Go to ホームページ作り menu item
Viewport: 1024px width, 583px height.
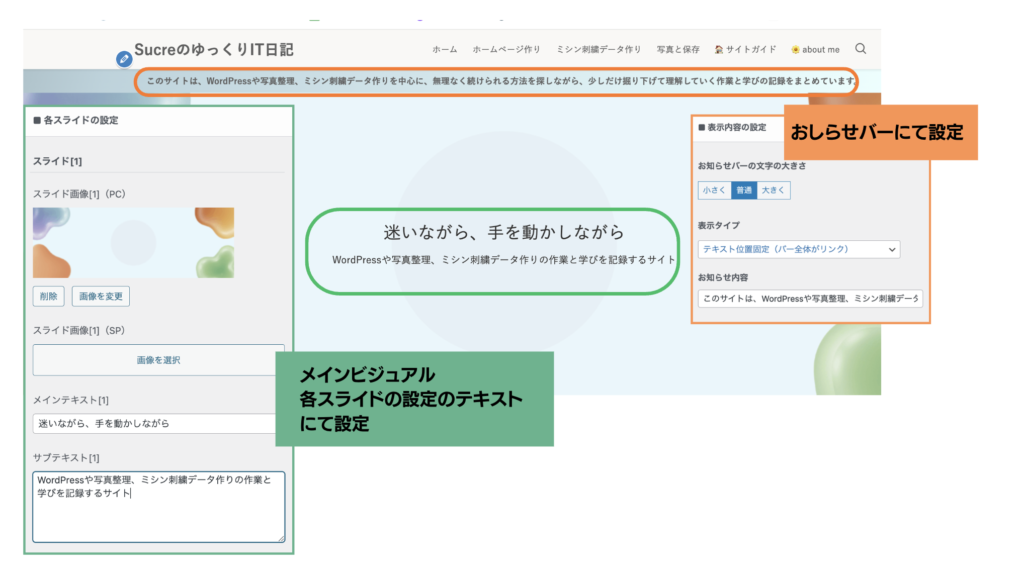506,50
